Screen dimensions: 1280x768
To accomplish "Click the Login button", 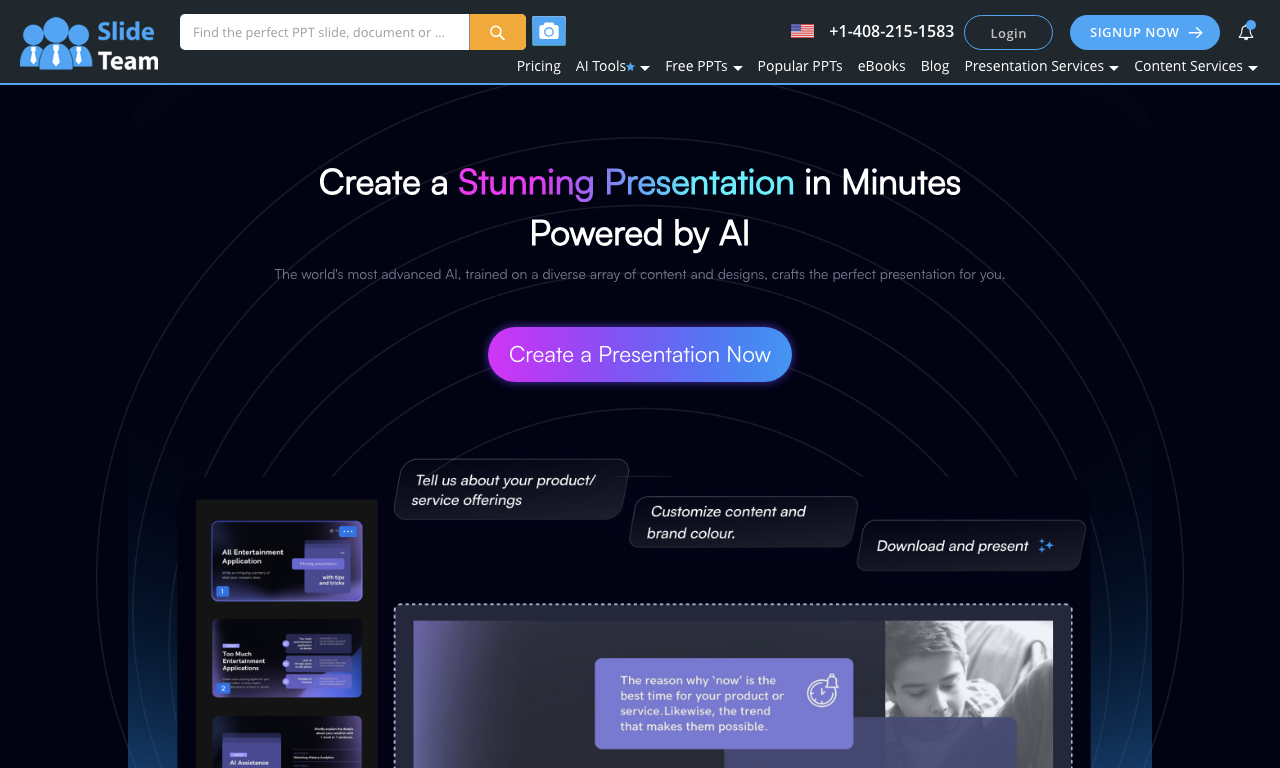I will pos(1008,32).
